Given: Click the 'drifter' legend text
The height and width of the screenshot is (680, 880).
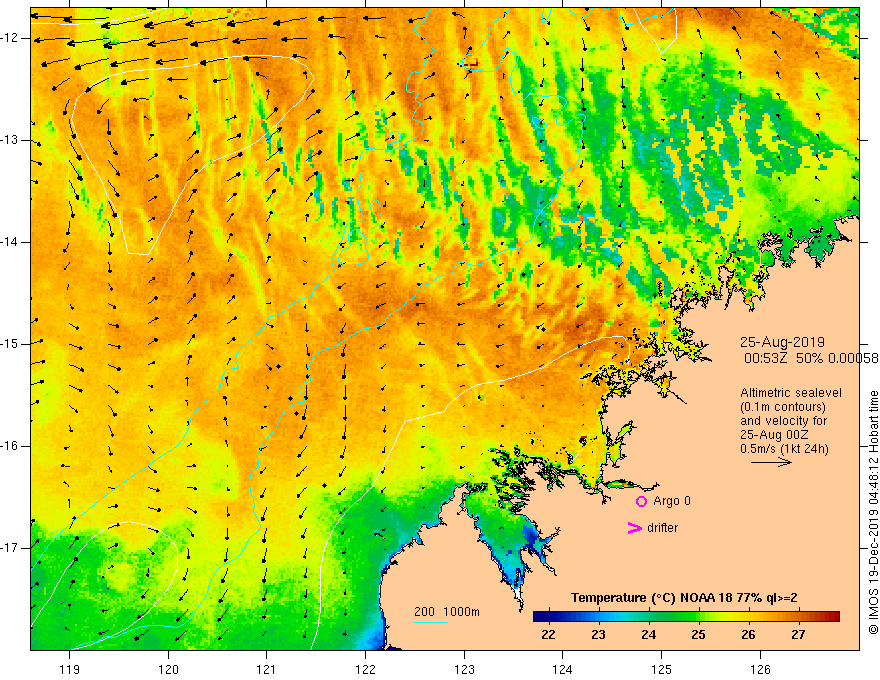Looking at the screenshot, I should 662,528.
